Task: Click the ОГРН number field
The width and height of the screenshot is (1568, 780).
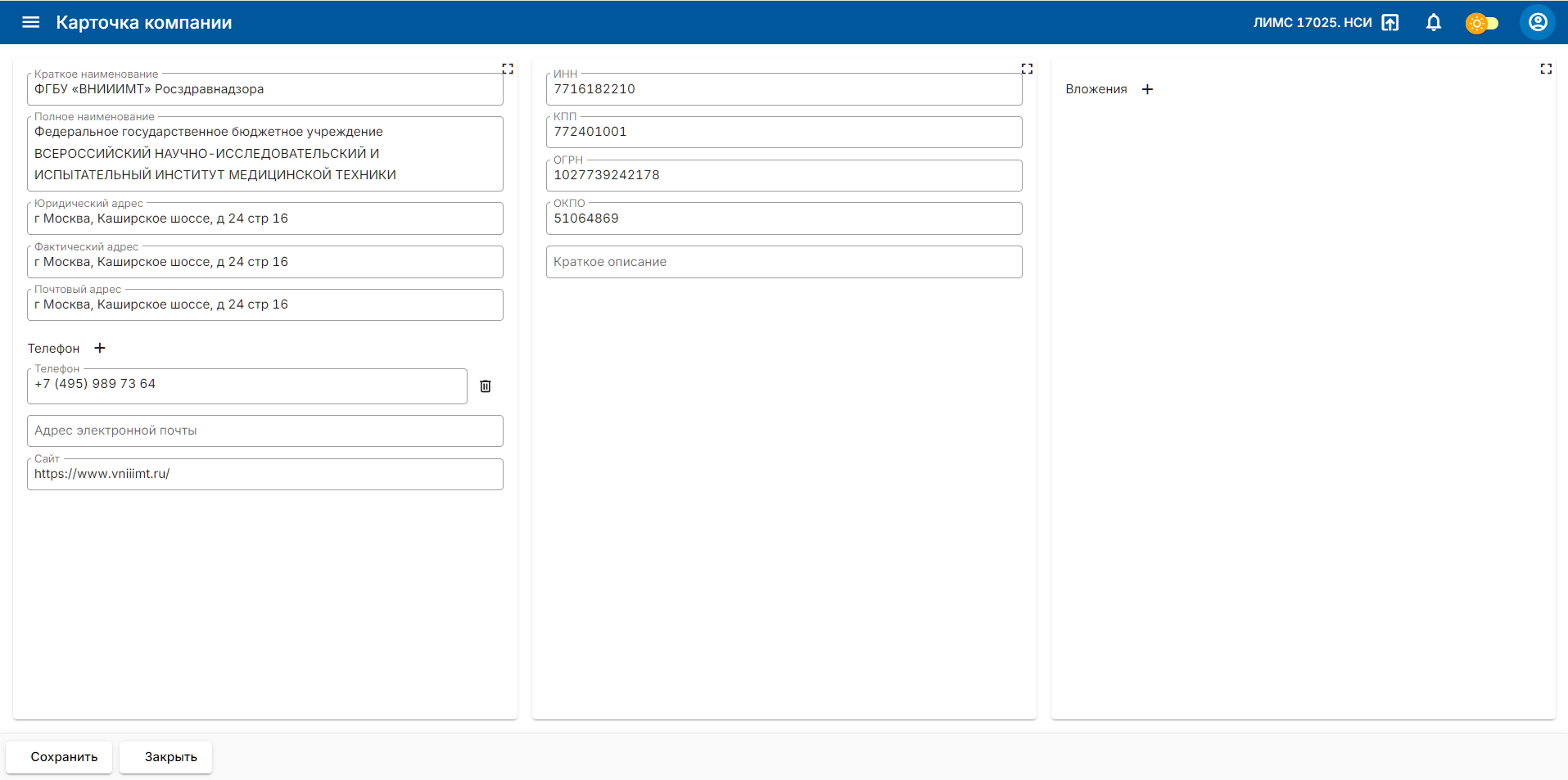Action: pos(784,175)
